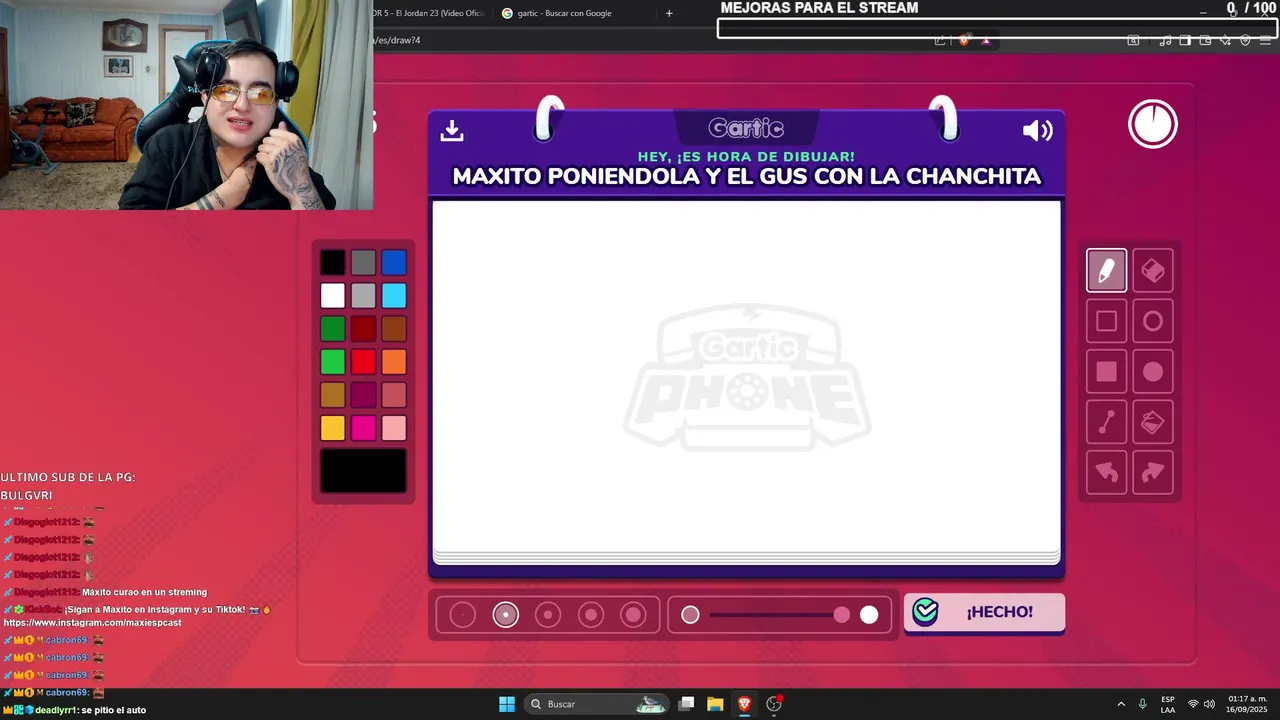This screenshot has width=1280, height=720.
Task: Pick the brown color swatch
Action: coord(394,329)
